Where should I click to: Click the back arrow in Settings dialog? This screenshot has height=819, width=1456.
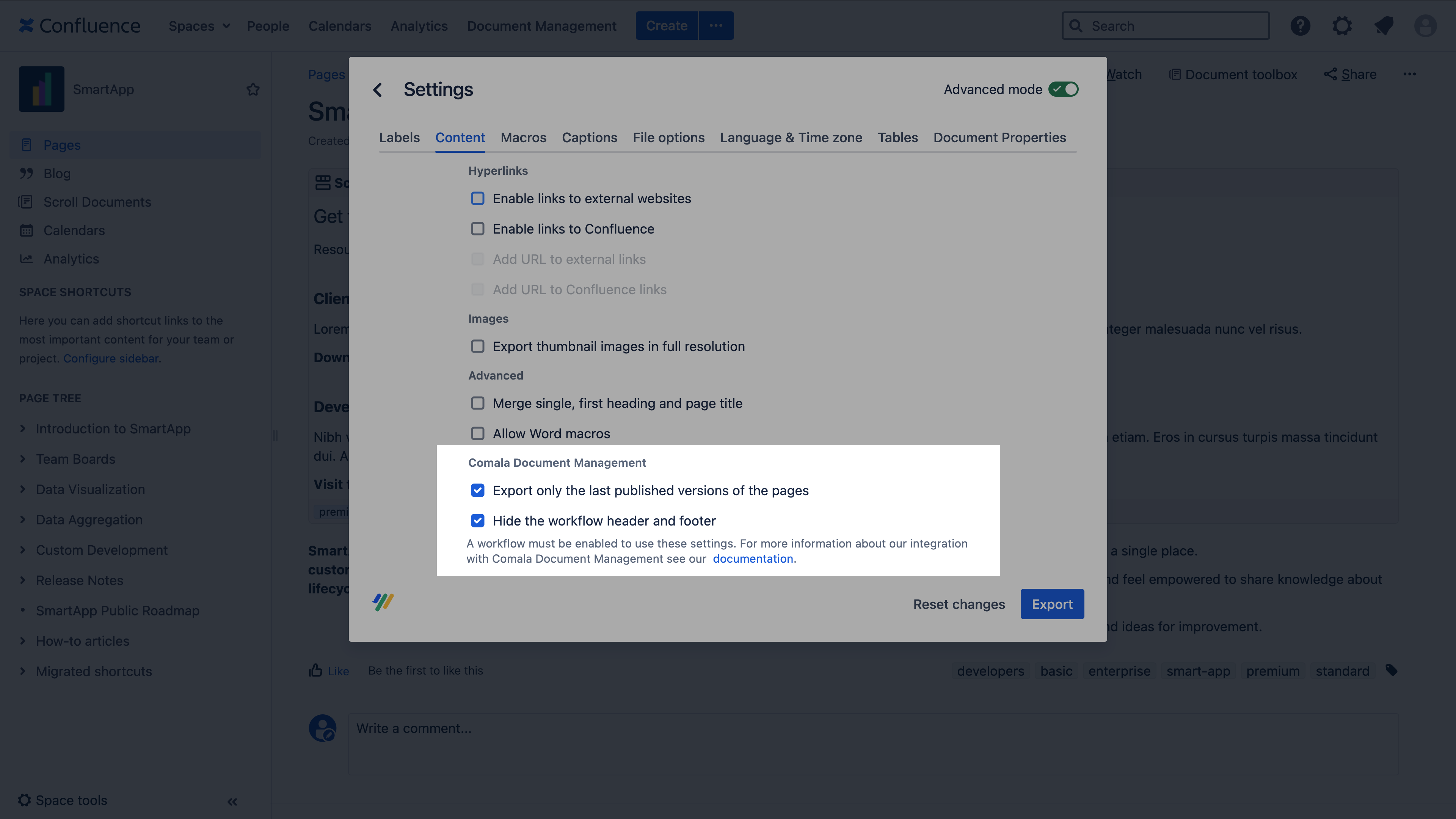click(378, 90)
